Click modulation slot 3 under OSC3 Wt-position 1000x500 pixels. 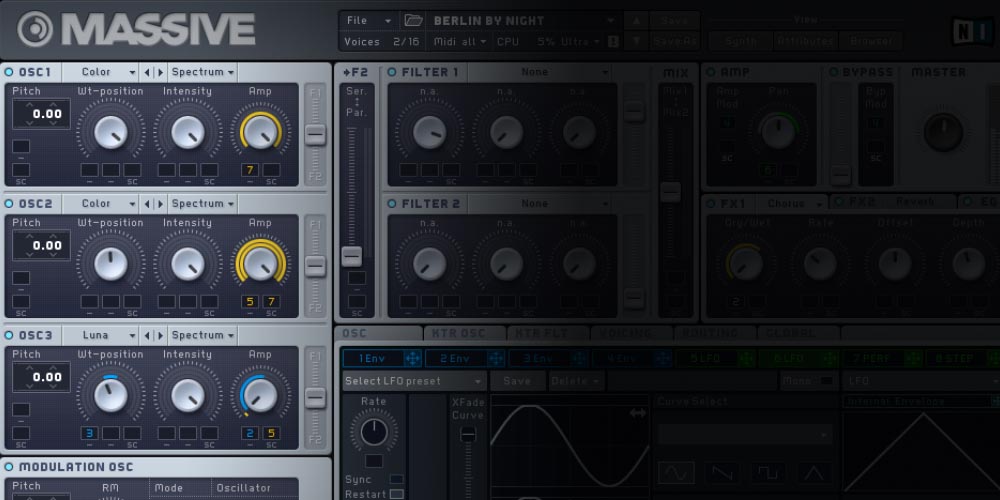point(89,434)
